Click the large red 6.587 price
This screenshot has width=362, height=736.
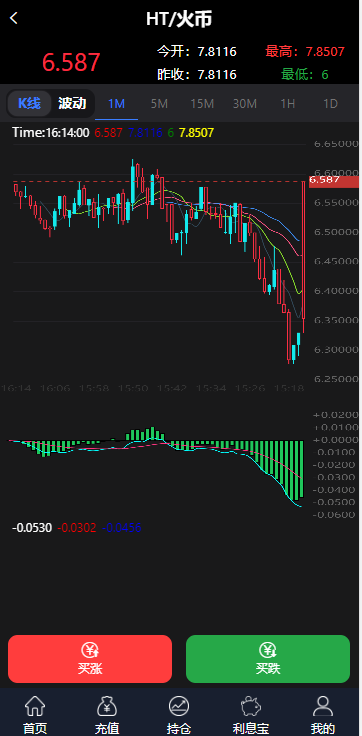point(71,62)
